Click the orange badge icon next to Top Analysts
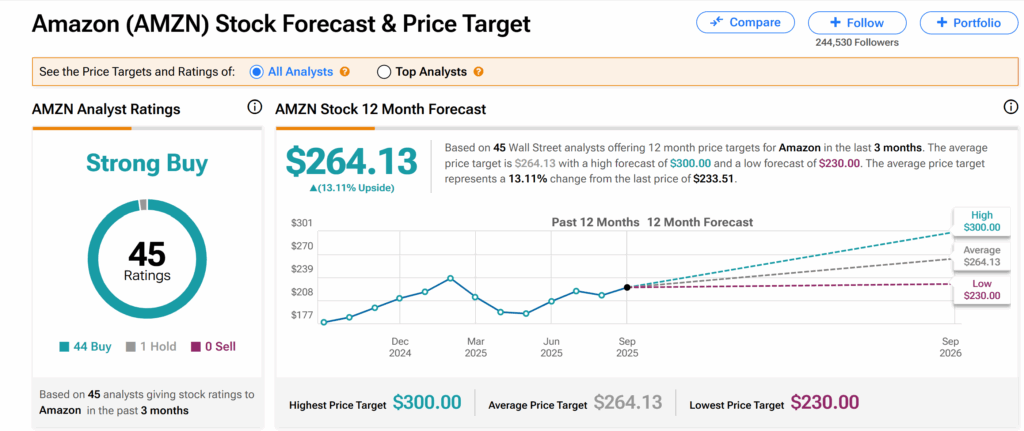Viewport: 1024px width, 431px height. [x=477, y=72]
